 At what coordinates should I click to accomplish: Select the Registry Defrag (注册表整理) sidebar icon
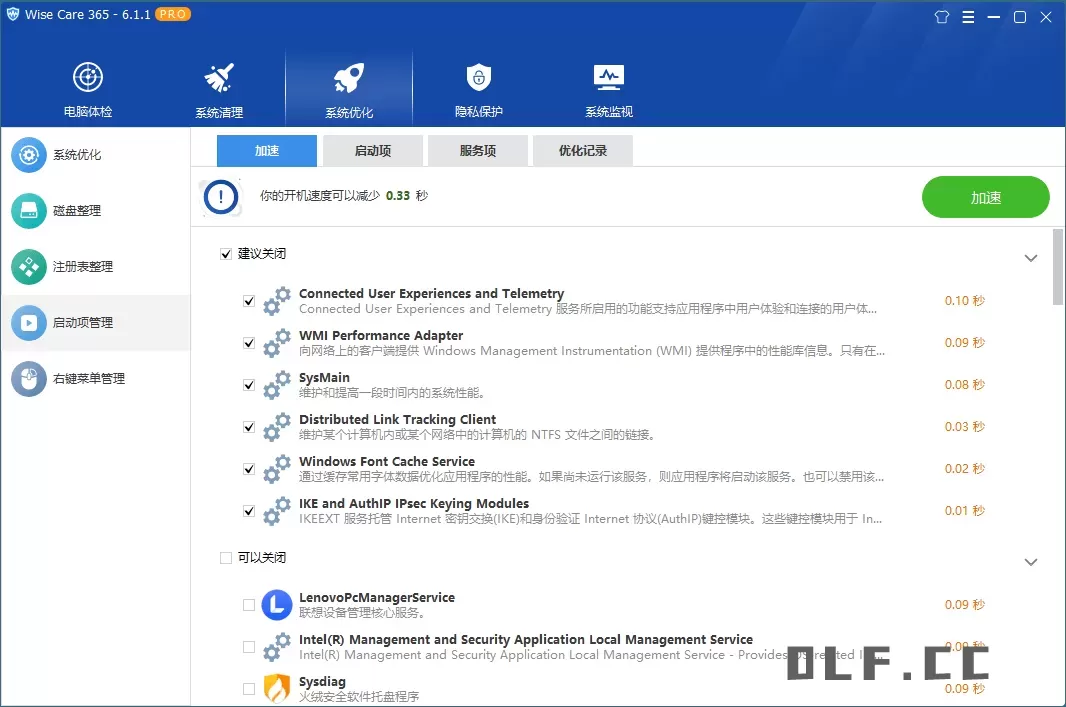coord(29,267)
